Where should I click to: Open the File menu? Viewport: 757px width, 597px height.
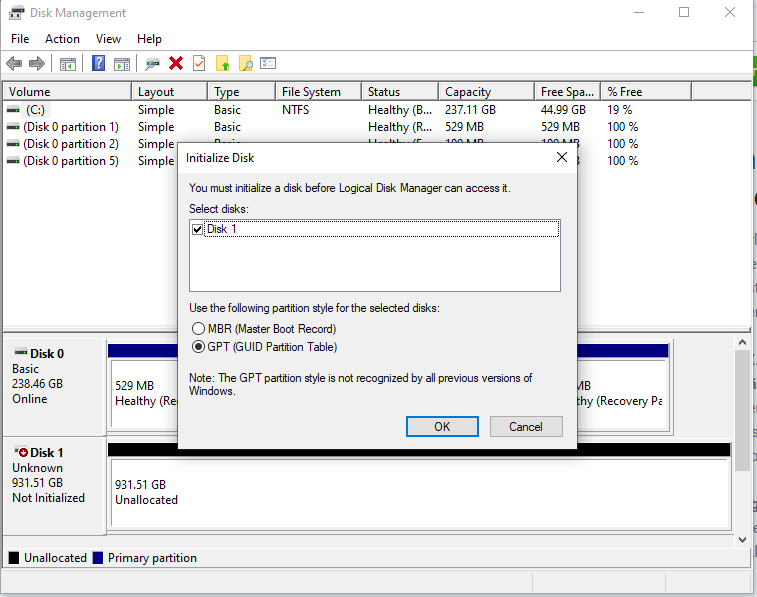pyautogui.click(x=20, y=39)
